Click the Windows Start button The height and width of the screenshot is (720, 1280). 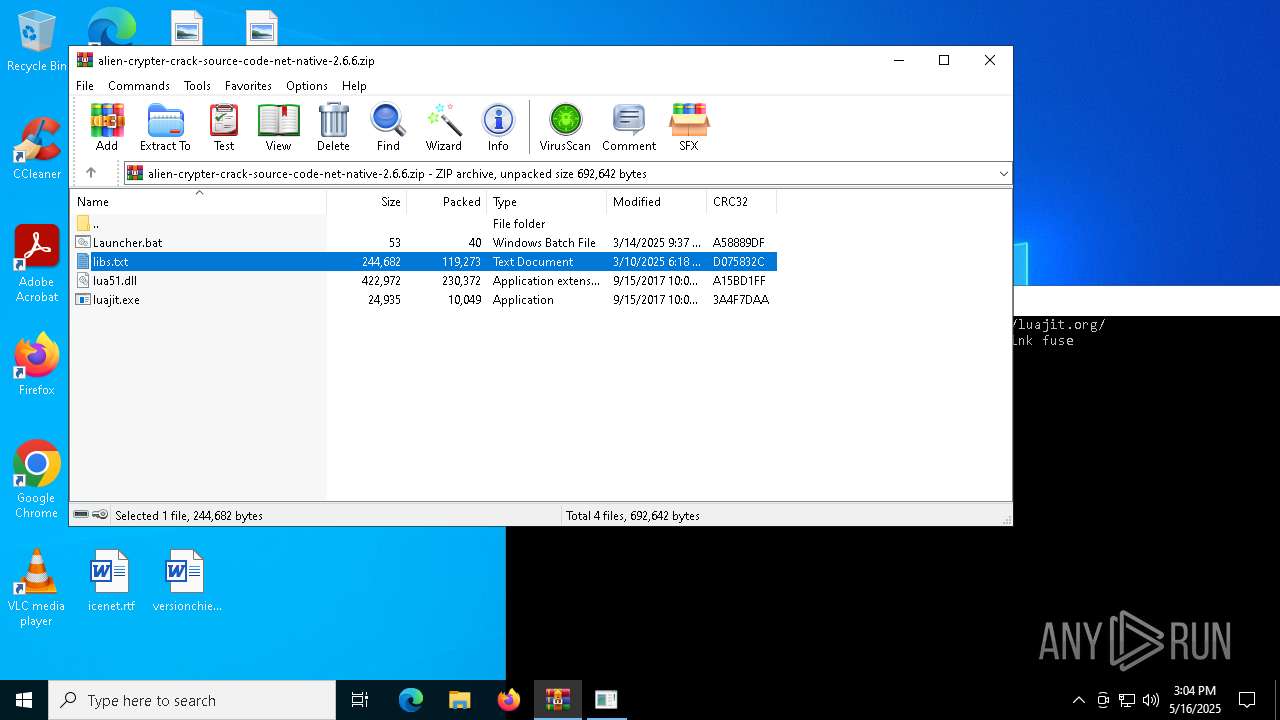coord(24,700)
